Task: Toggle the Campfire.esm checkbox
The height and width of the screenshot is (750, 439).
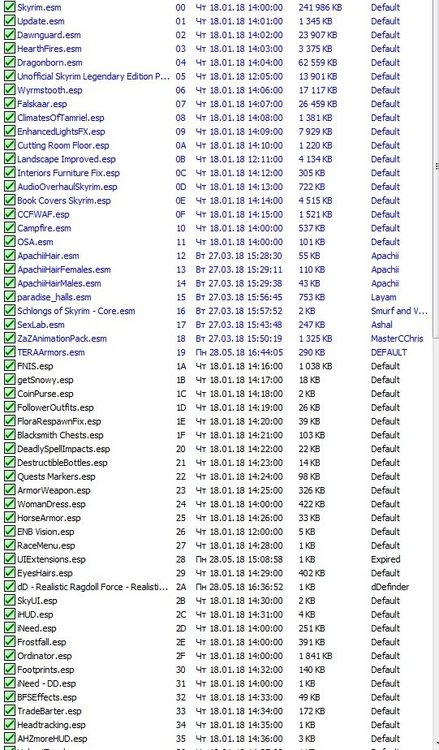Action: (x=9, y=228)
